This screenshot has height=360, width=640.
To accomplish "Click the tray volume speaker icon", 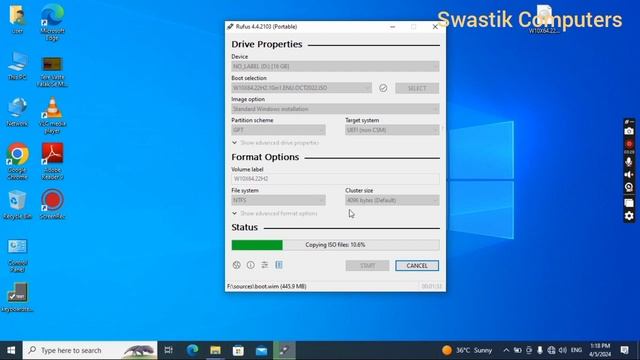I will coord(563,350).
